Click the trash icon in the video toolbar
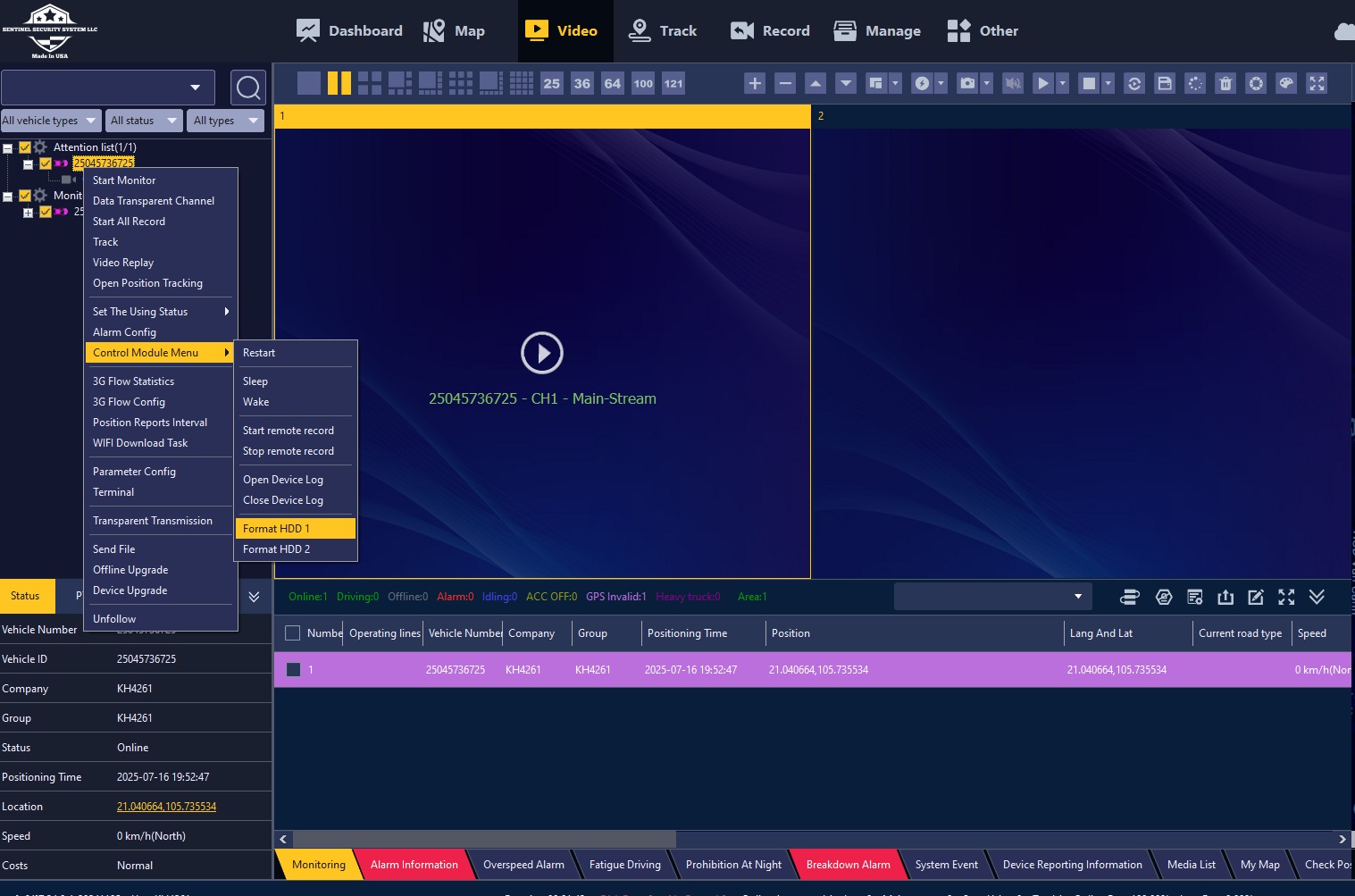The height and width of the screenshot is (896, 1355). click(x=1225, y=83)
